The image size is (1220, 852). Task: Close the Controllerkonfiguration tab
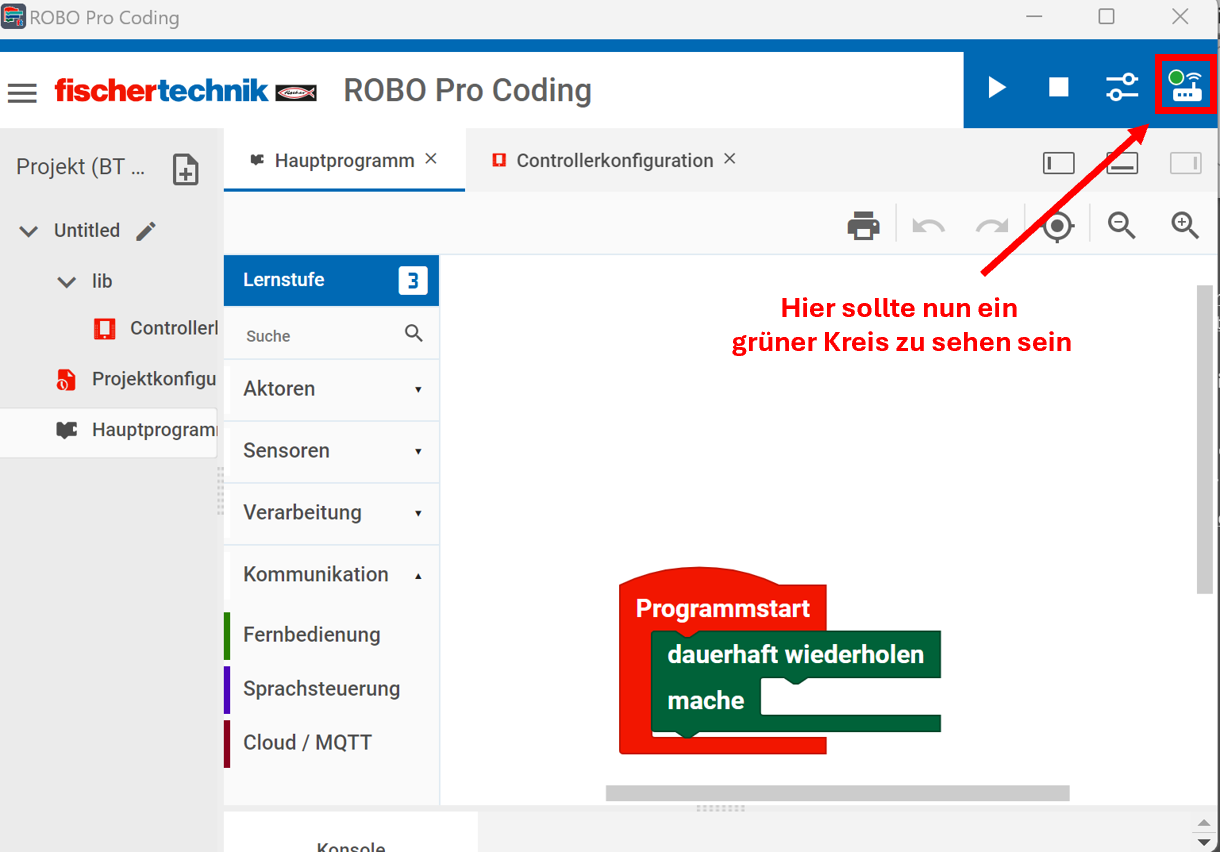pos(730,159)
